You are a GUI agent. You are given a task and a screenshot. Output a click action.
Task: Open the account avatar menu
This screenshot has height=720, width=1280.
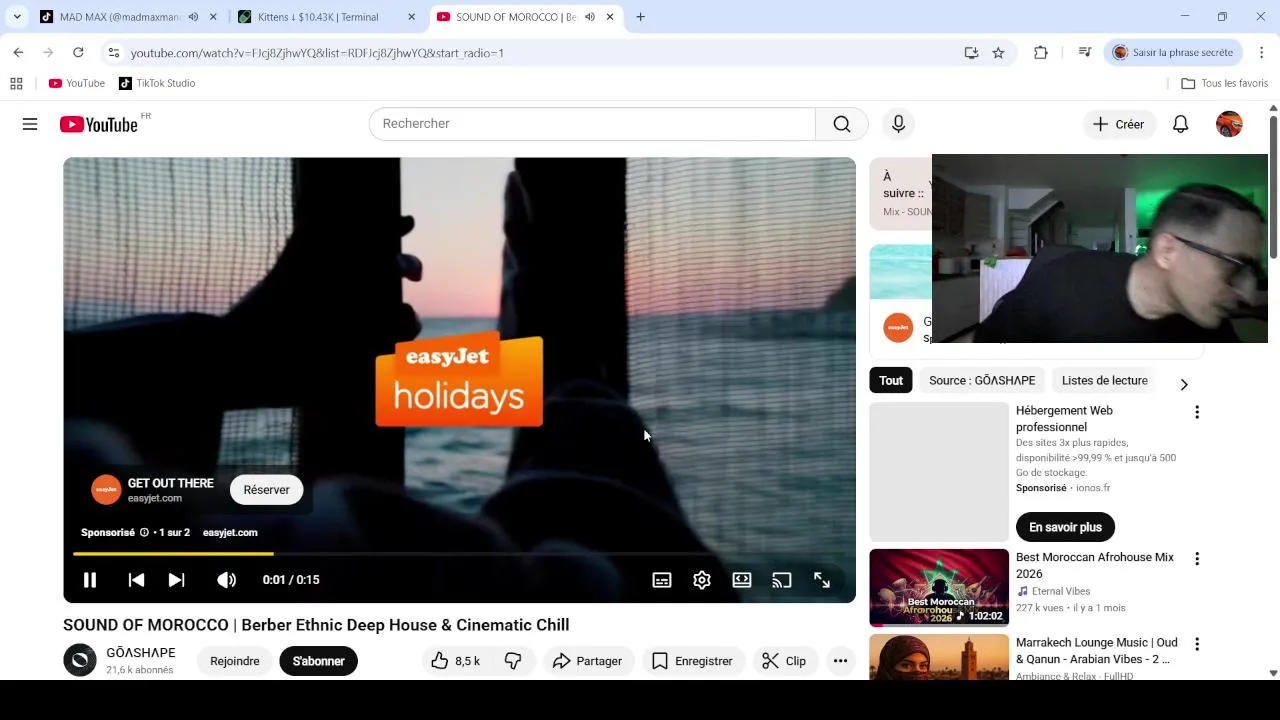point(1229,124)
